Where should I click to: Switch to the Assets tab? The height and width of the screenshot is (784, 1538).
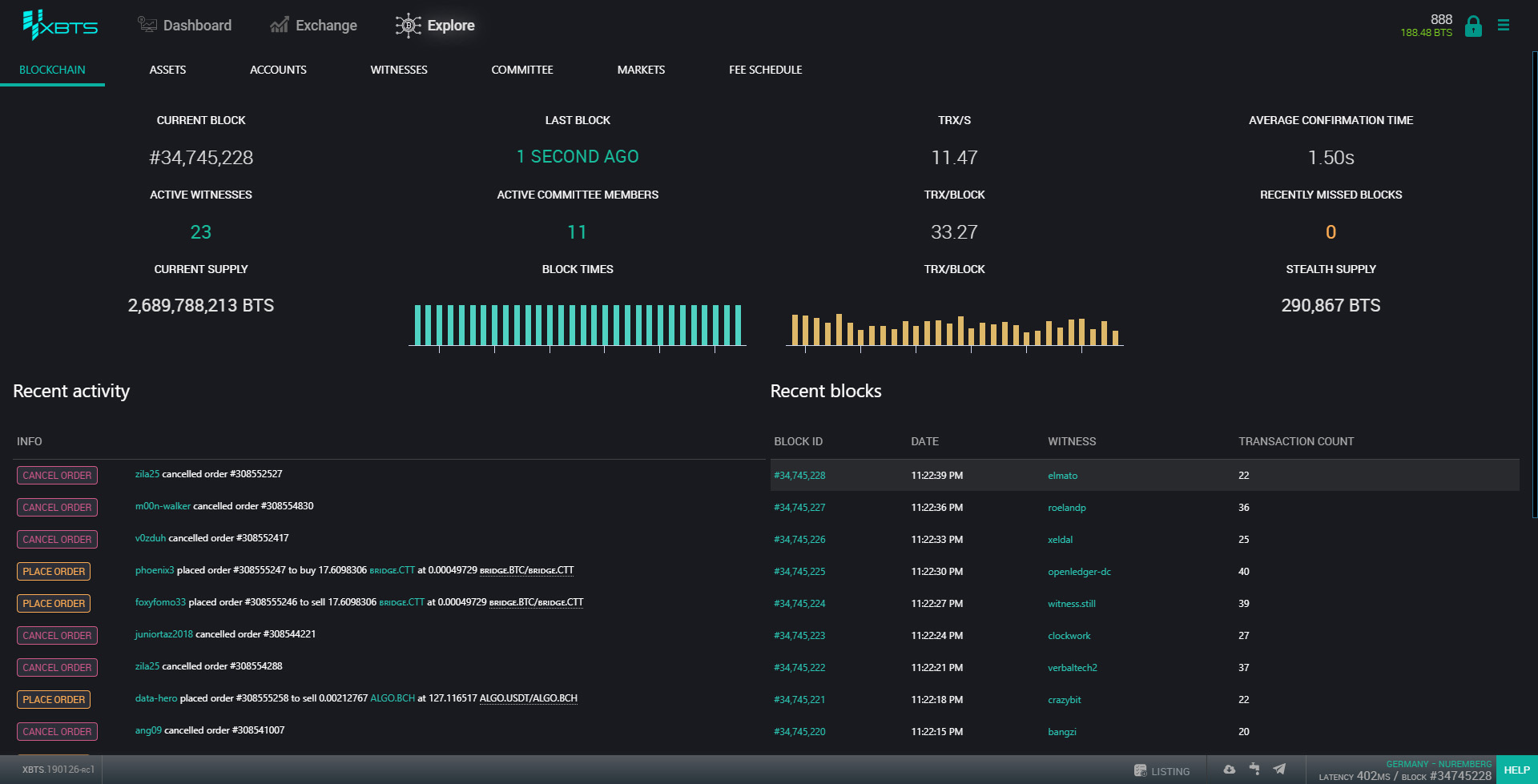167,70
